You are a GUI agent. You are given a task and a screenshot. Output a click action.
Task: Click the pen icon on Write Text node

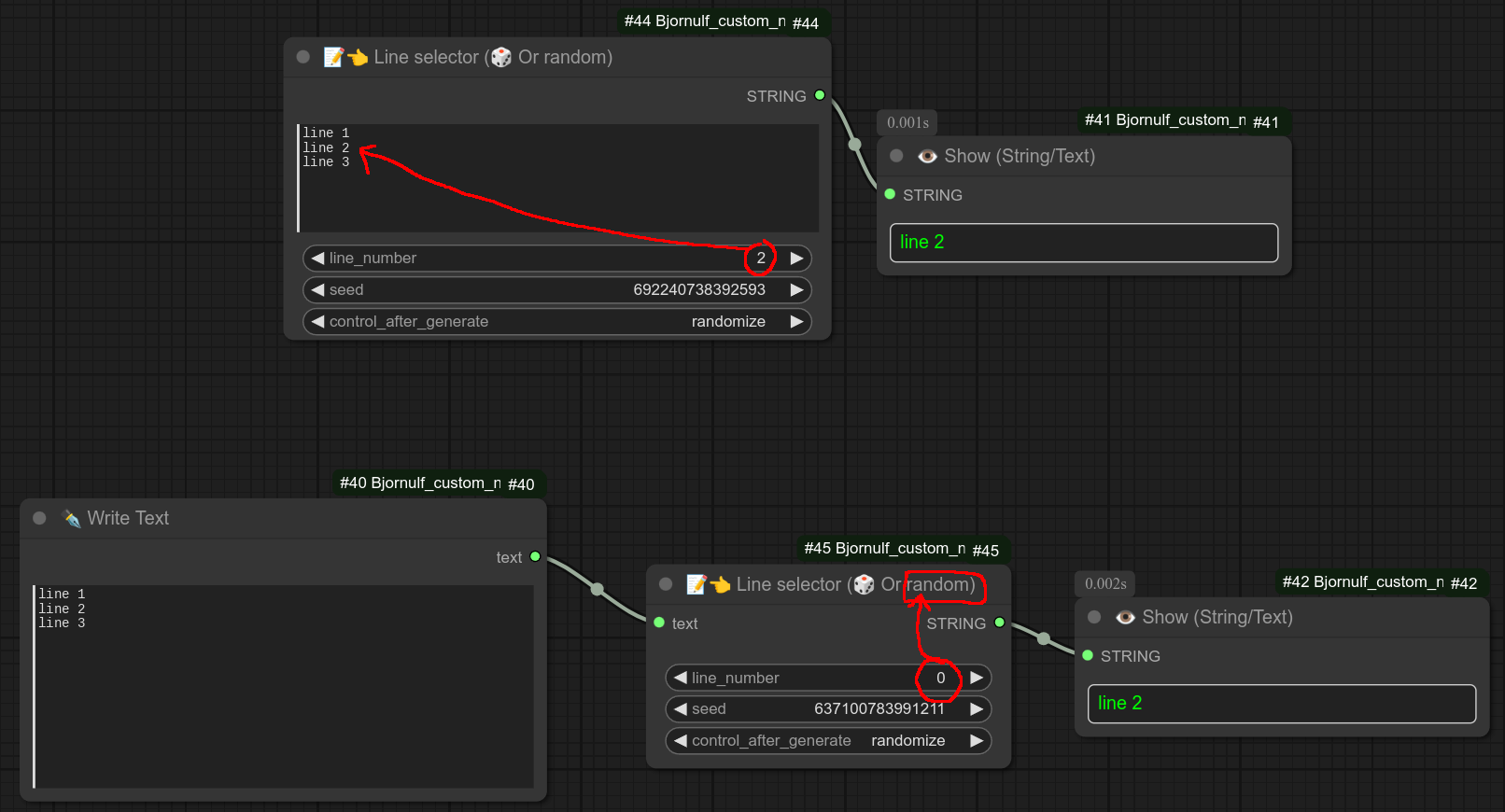pyautogui.click(x=71, y=519)
